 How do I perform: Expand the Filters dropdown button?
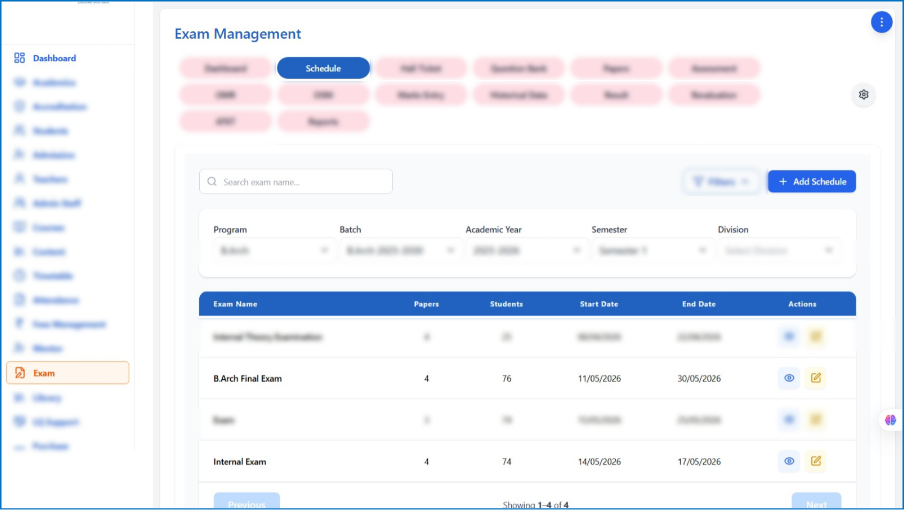point(721,182)
